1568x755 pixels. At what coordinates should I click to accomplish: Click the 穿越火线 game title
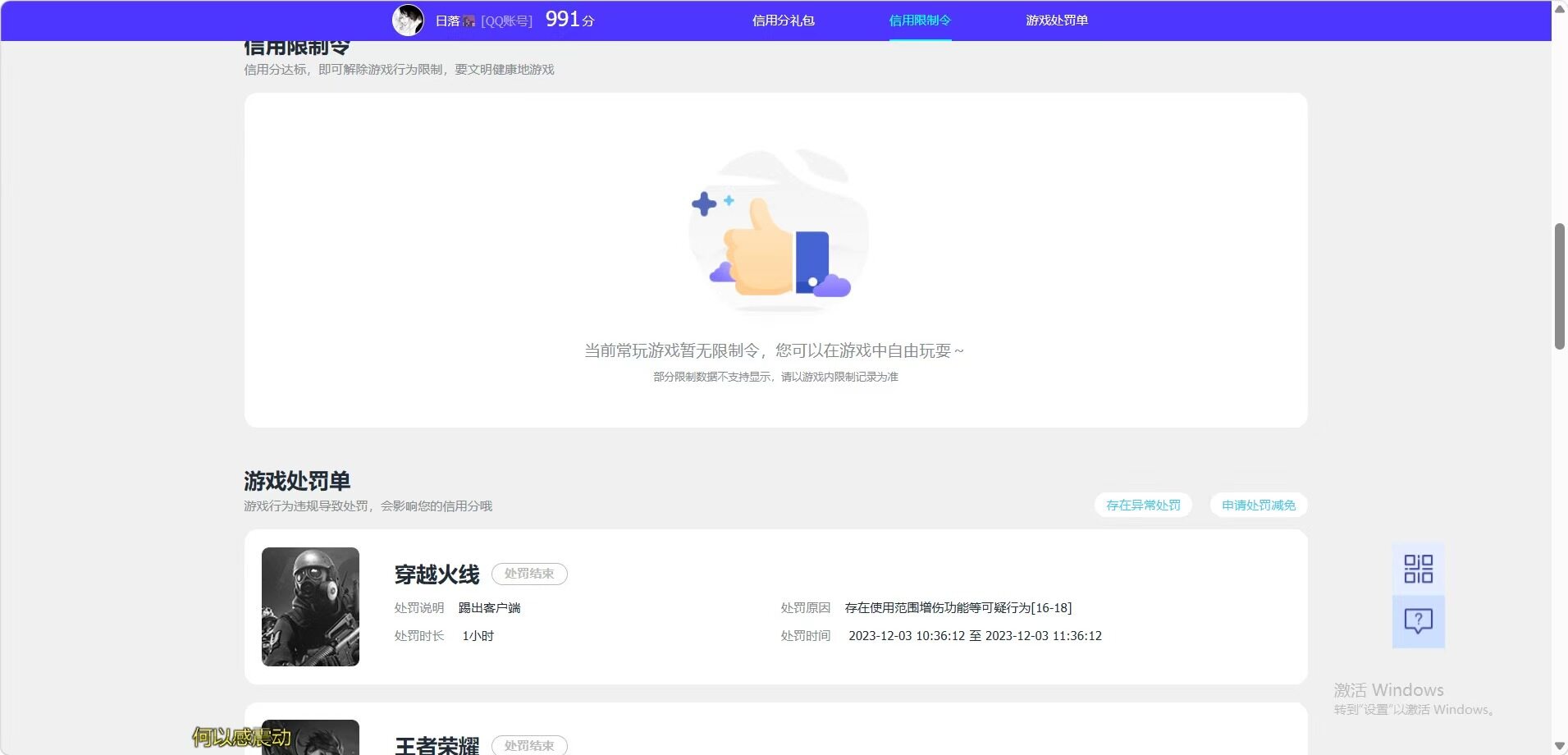click(x=437, y=574)
